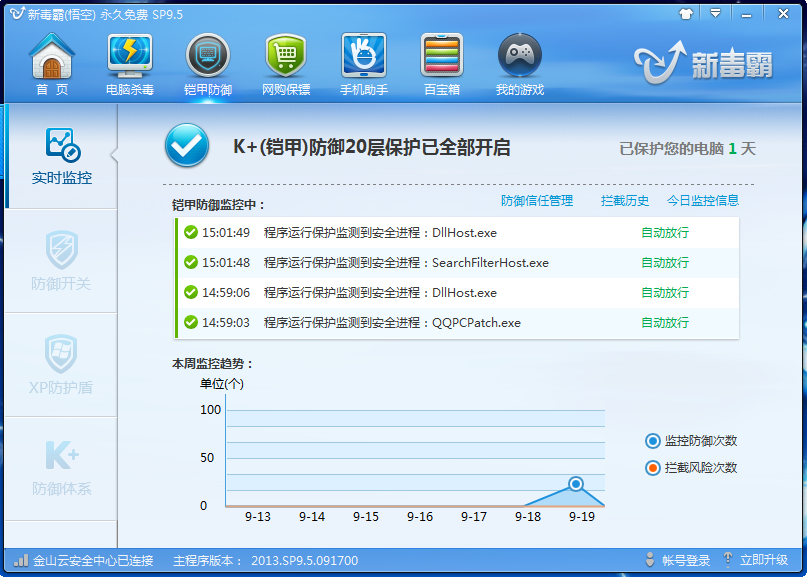Launch 手机助手 phone assistant
The width and height of the screenshot is (807, 577).
pyautogui.click(x=364, y=64)
